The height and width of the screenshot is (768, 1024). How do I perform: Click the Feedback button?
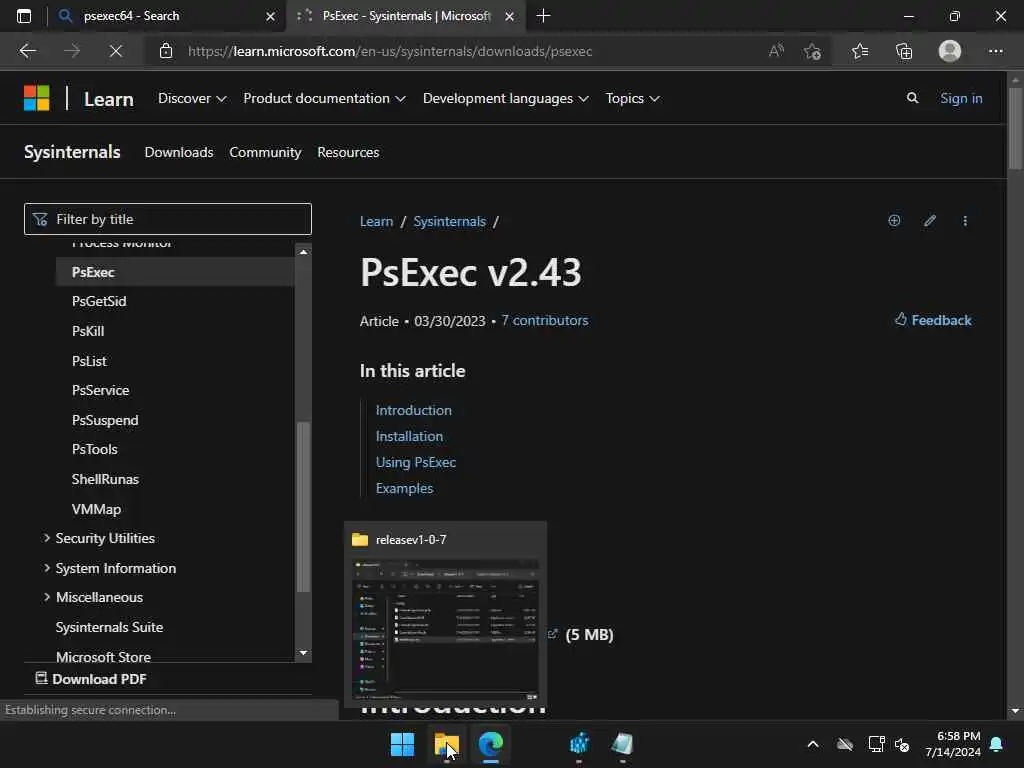click(x=933, y=320)
